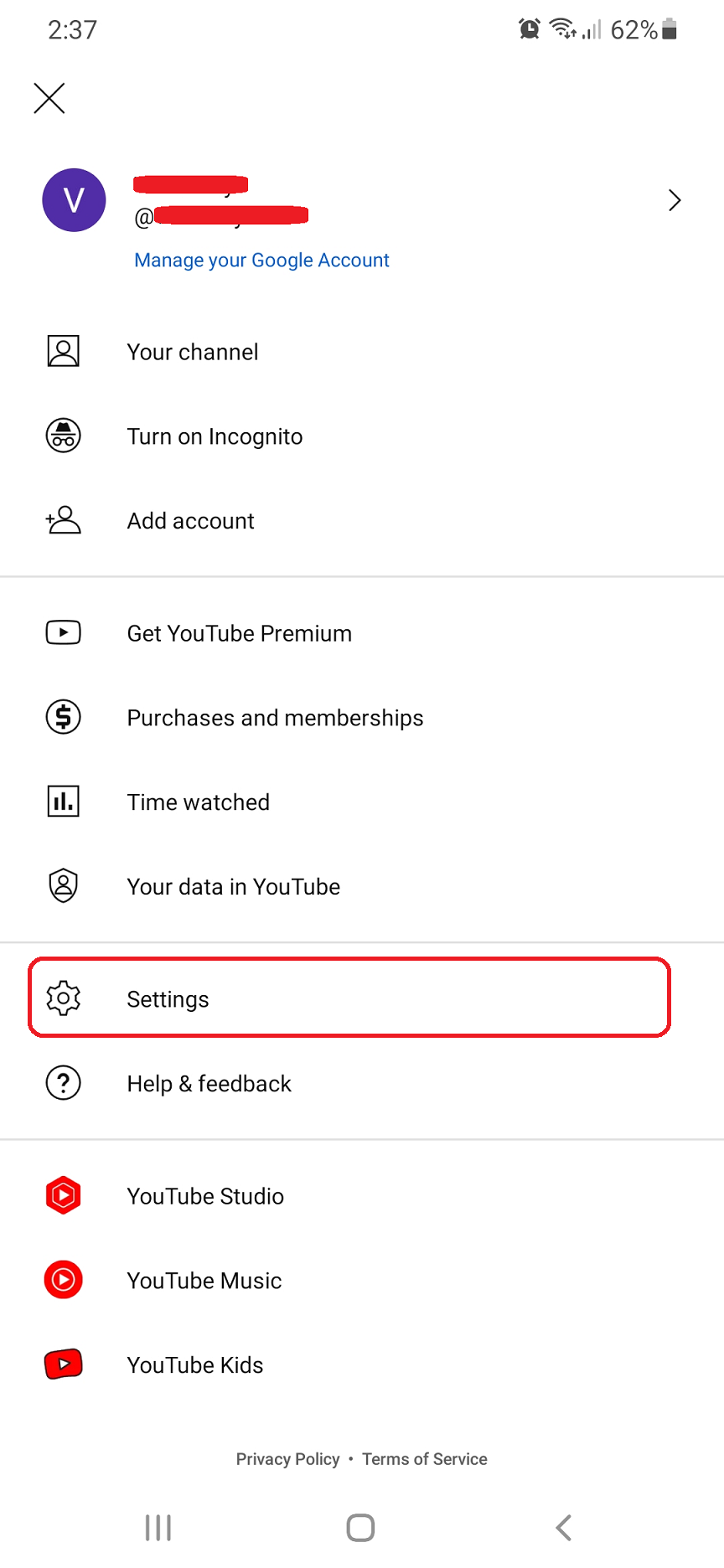Click the Help question mark icon
Image resolution: width=724 pixels, height=1568 pixels.
click(x=63, y=1082)
